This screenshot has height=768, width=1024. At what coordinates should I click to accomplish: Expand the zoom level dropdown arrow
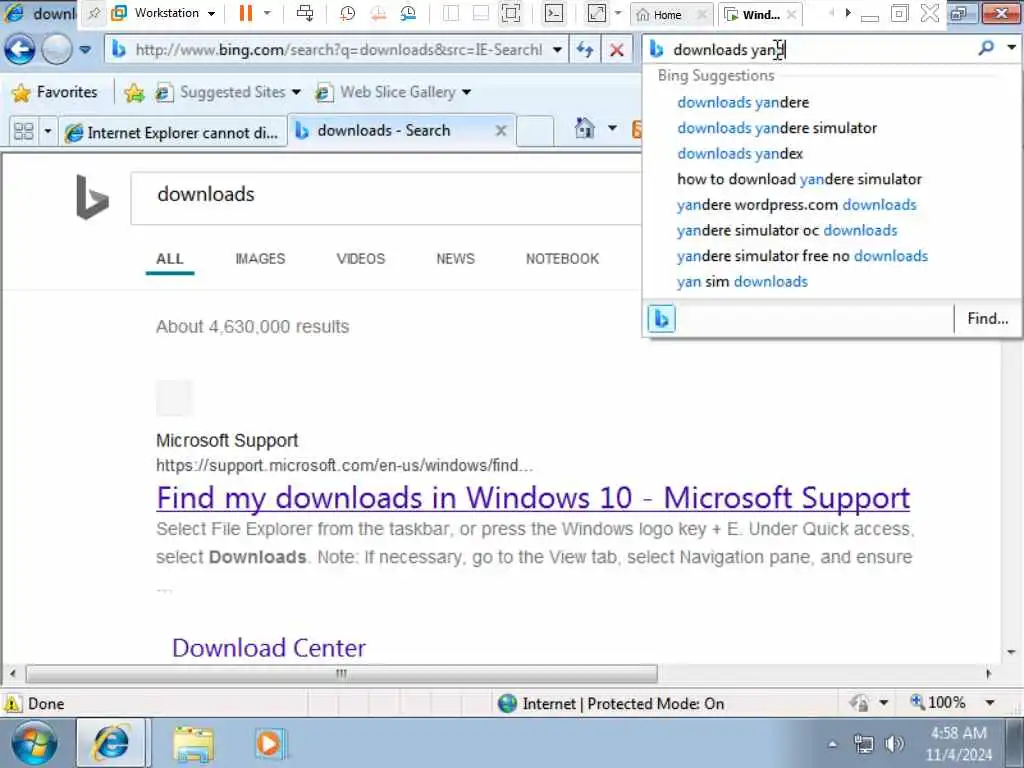990,703
